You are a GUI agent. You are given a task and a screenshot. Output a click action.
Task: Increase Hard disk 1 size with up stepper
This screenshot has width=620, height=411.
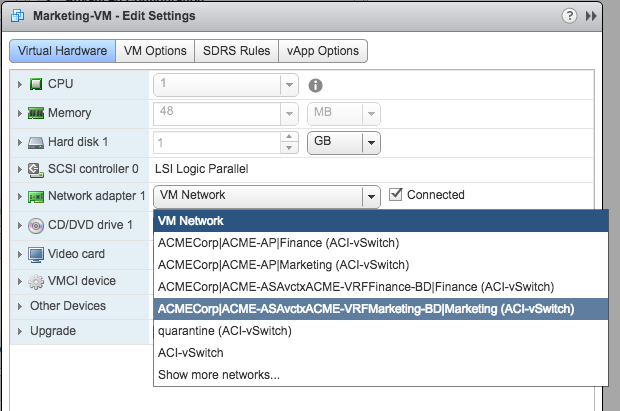point(289,136)
